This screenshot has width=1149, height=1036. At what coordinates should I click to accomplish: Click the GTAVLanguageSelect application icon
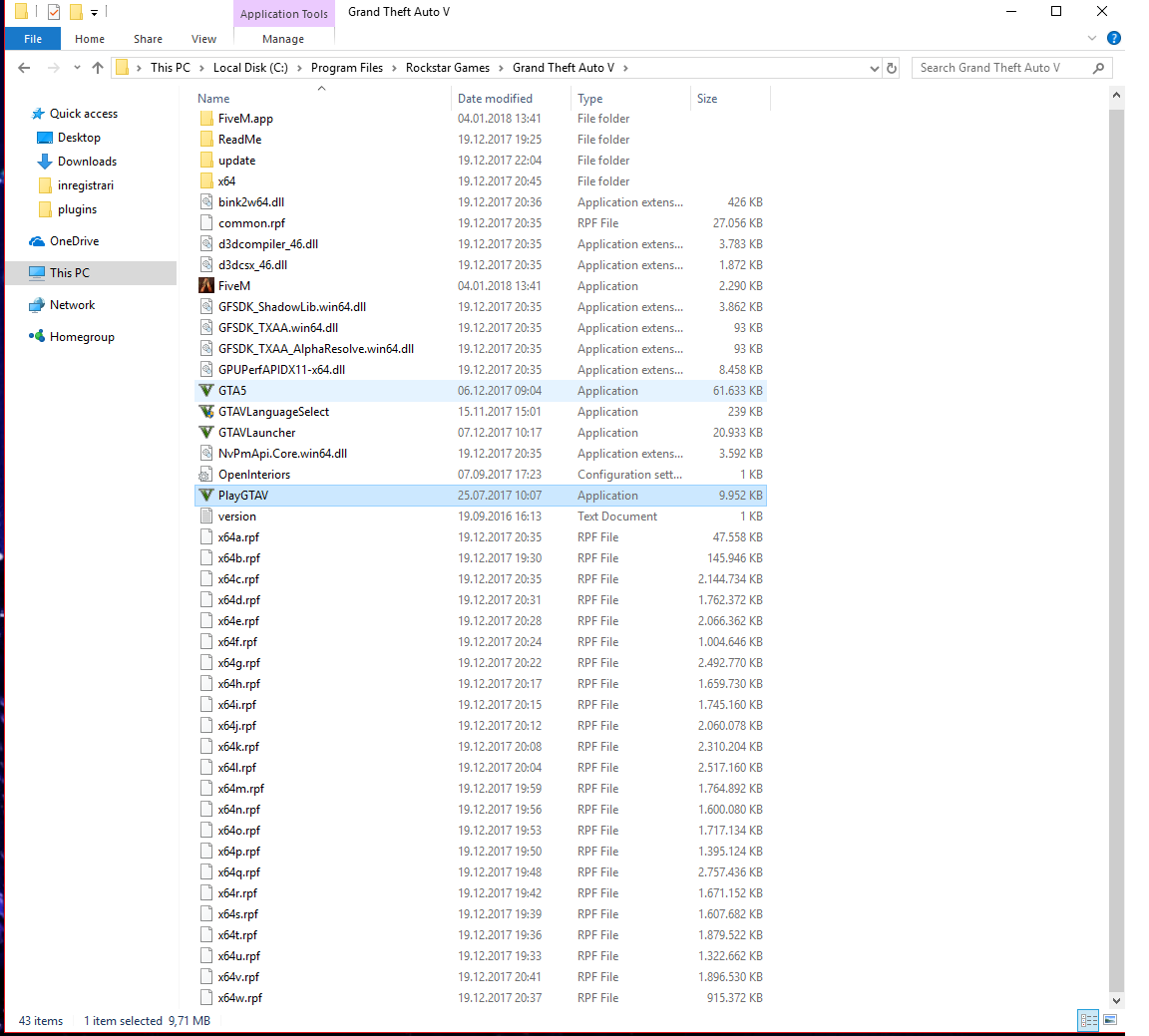(205, 412)
